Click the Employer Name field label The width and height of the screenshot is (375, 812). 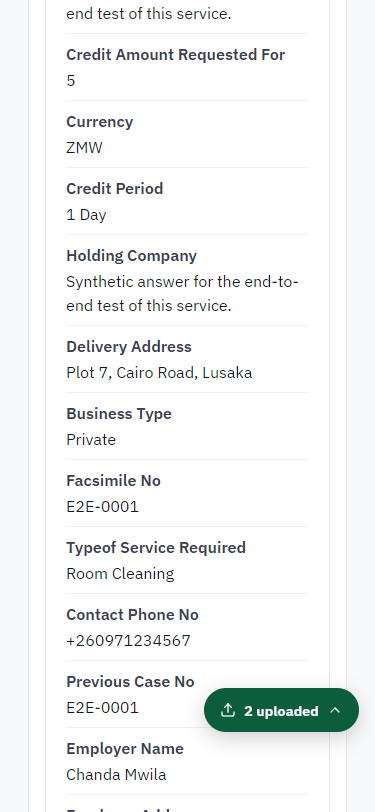(x=125, y=749)
